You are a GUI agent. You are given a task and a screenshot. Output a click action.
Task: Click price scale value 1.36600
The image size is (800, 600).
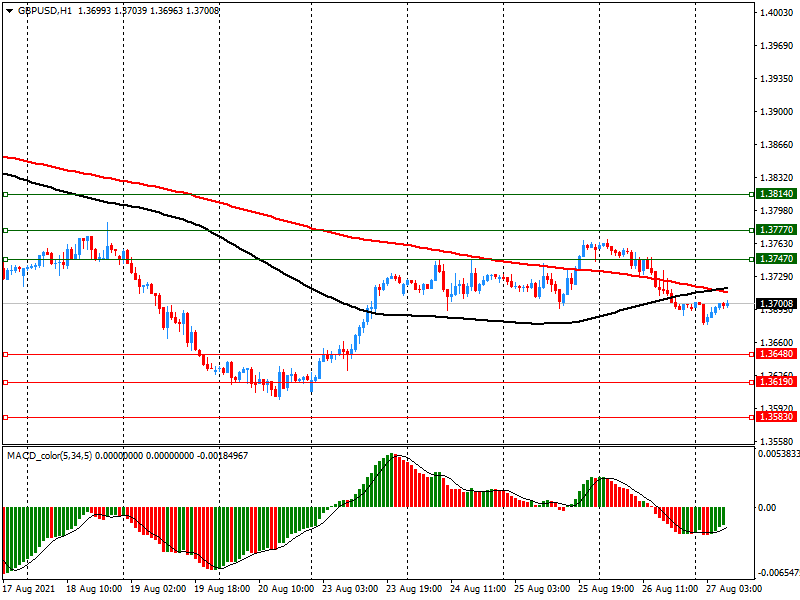click(777, 343)
